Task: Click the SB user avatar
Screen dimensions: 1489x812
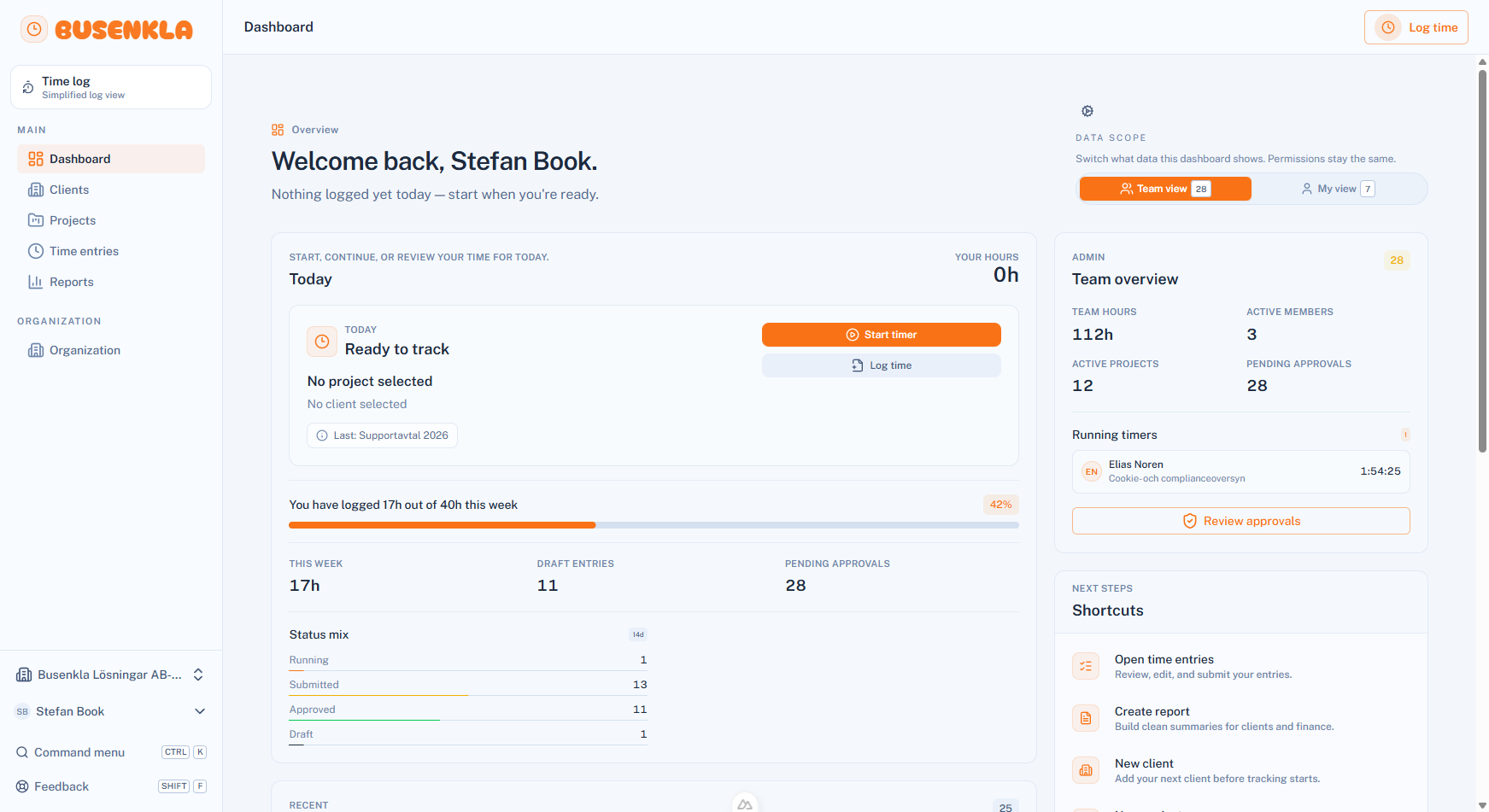Action: coord(22,711)
